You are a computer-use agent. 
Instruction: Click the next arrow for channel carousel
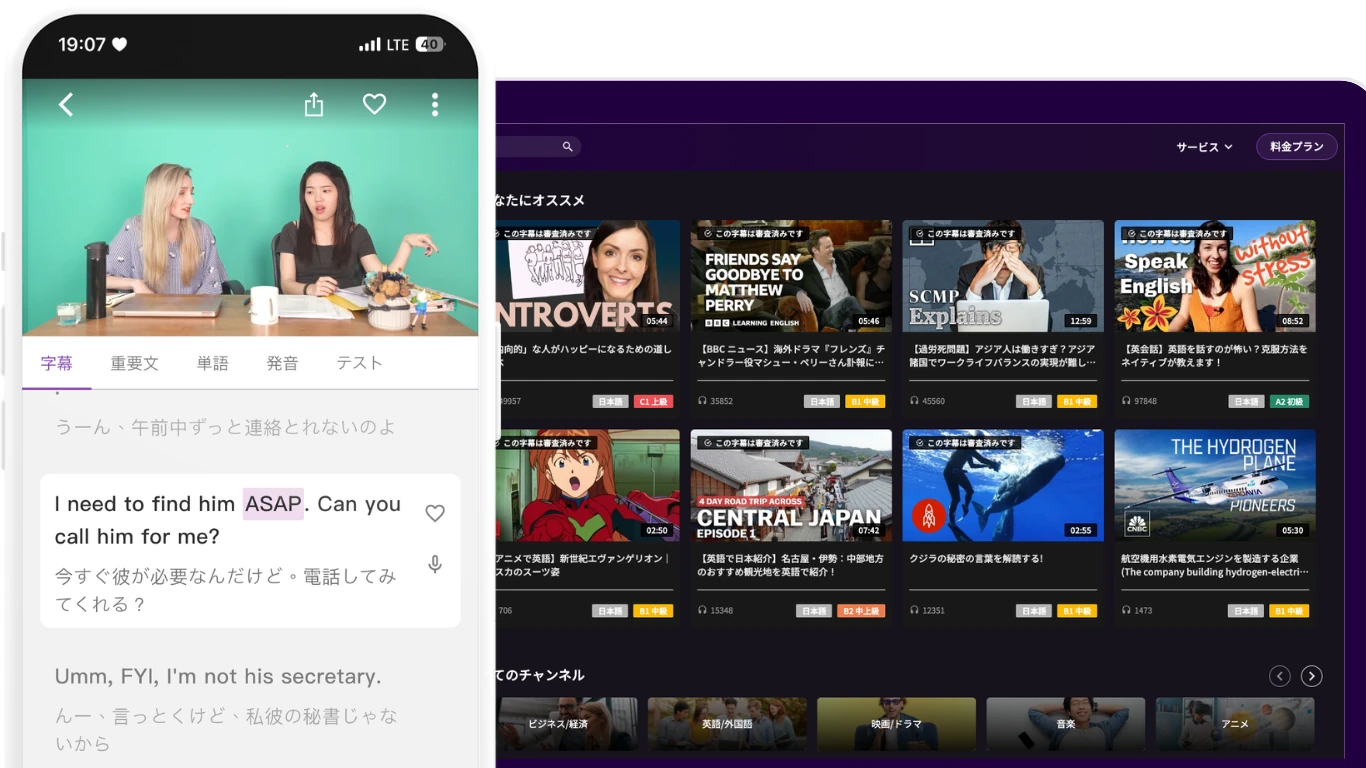pos(1312,676)
